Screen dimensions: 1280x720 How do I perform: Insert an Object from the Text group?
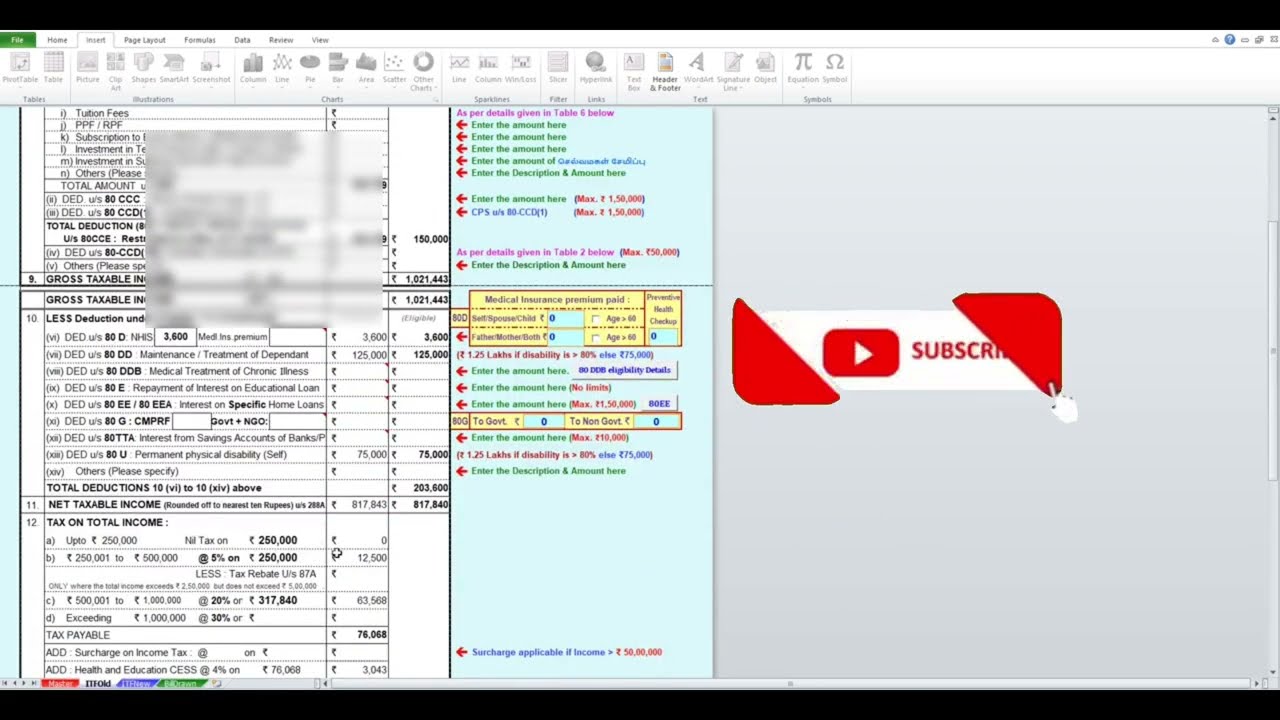(765, 68)
